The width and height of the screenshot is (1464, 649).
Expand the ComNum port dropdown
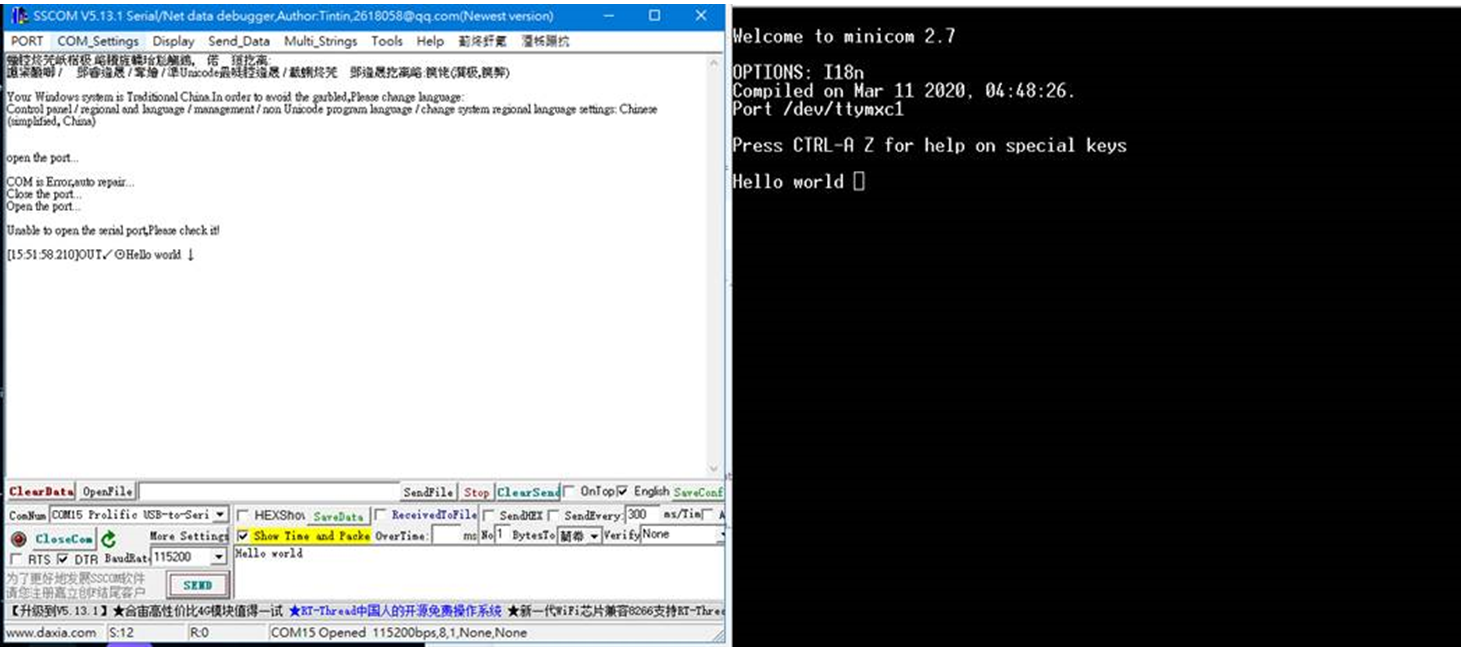(220, 515)
